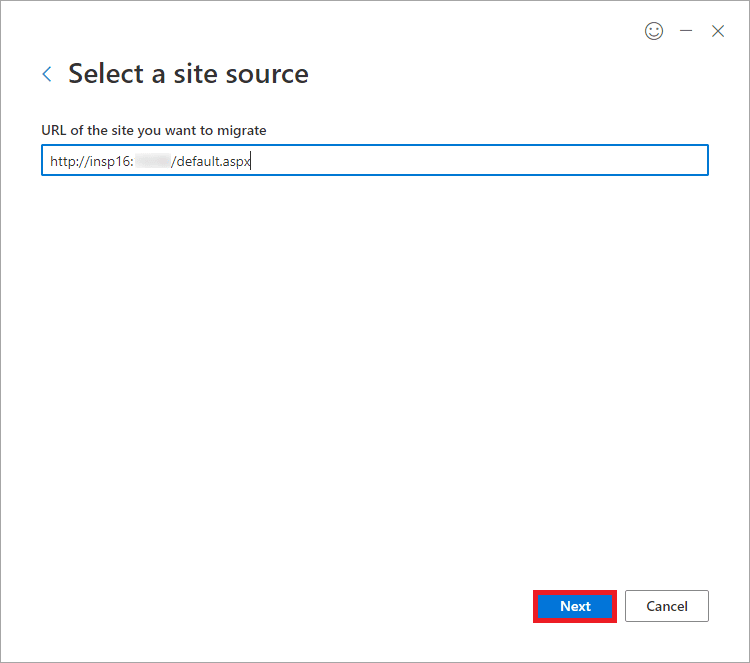The image size is (750, 663).
Task: Go back using the left chevron arrow
Action: click(47, 74)
